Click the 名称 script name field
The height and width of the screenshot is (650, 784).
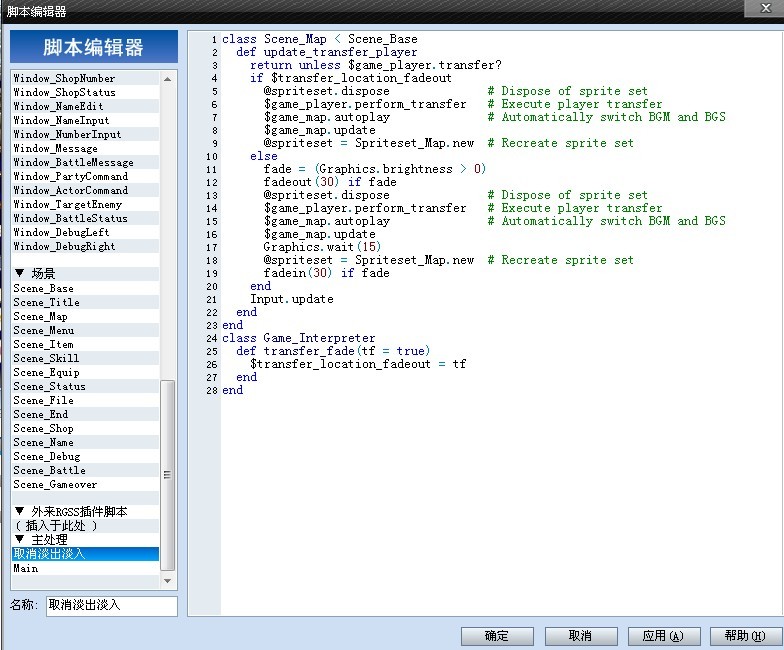click(x=112, y=606)
